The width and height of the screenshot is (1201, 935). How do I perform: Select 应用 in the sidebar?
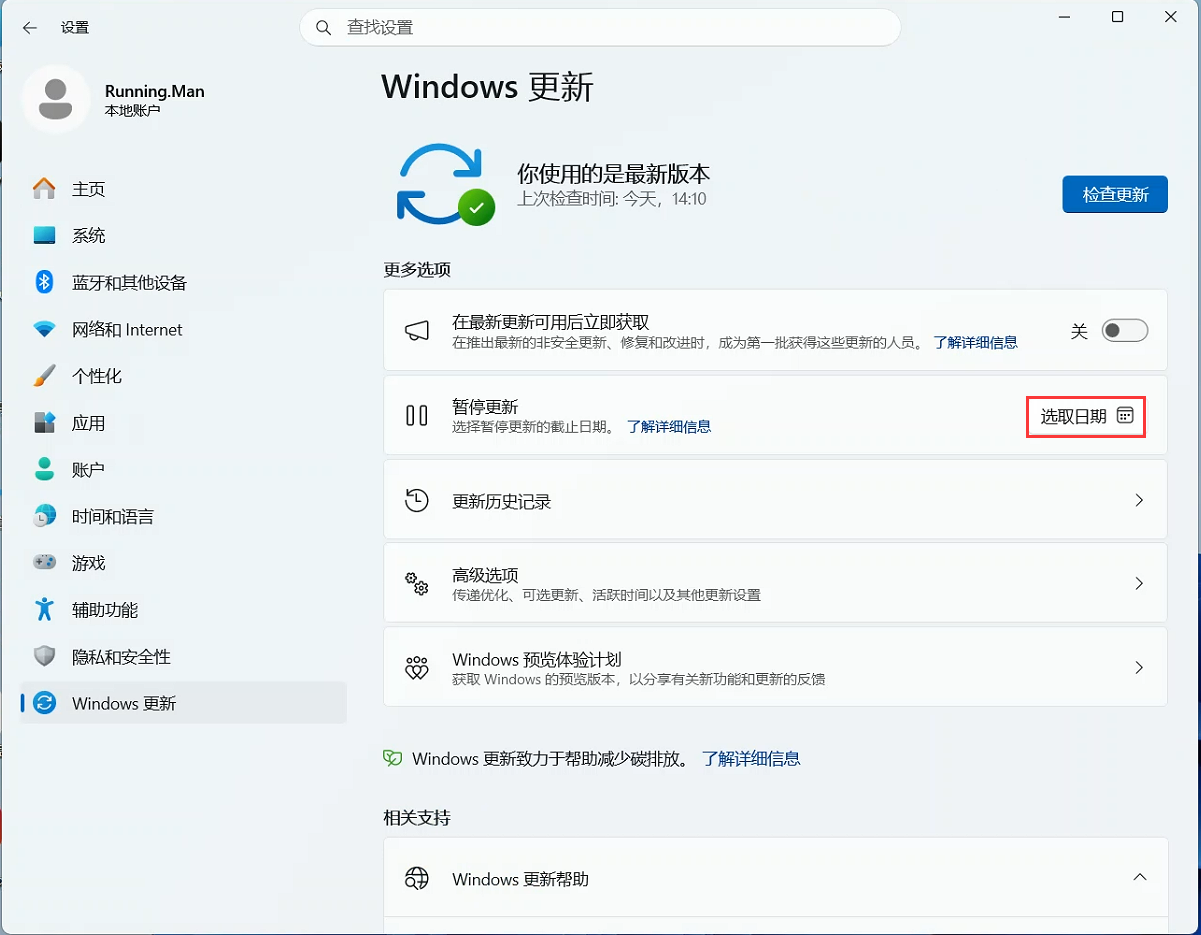click(184, 423)
